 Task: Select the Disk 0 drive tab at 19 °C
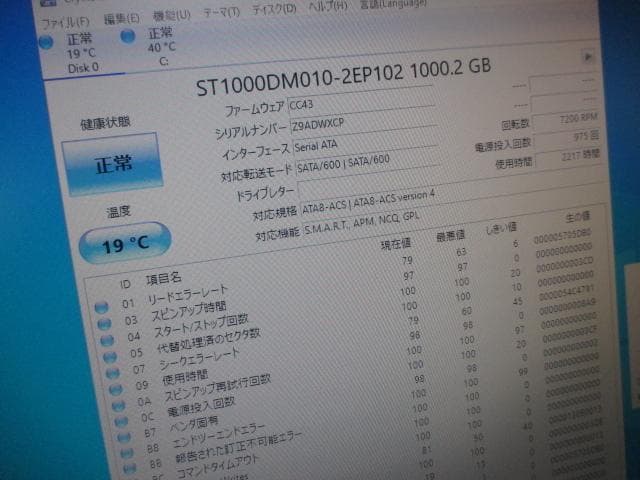[x=82, y=53]
